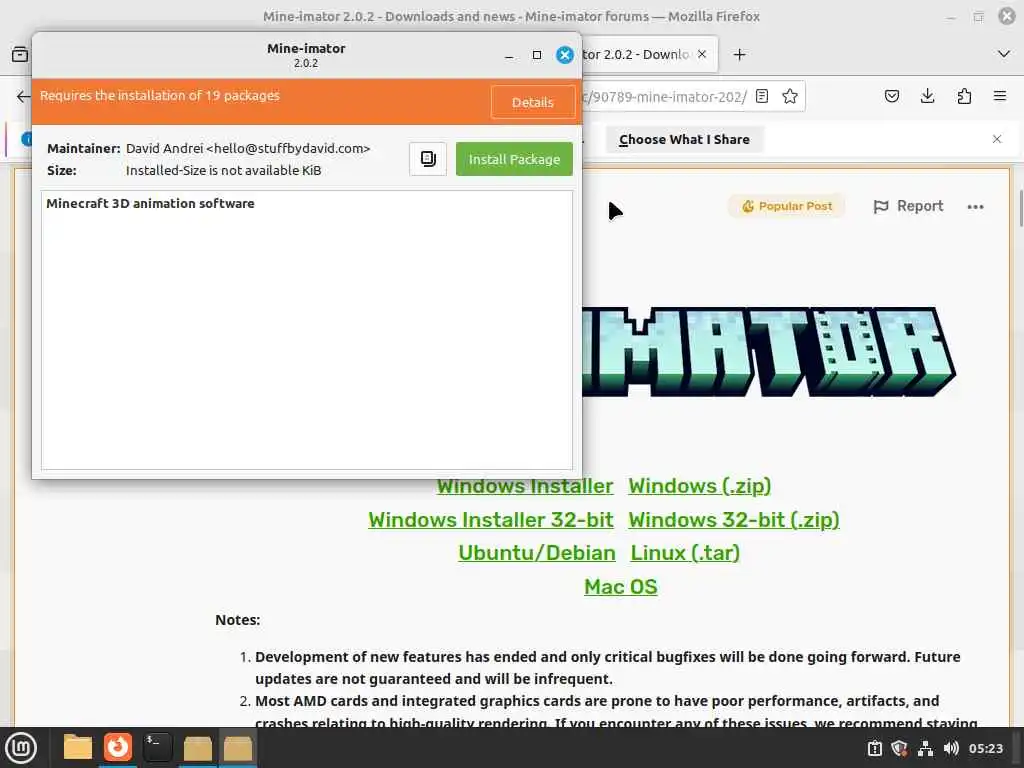
Task: Click the maintainer email David Andrei text
Action: pyautogui.click(x=248, y=148)
